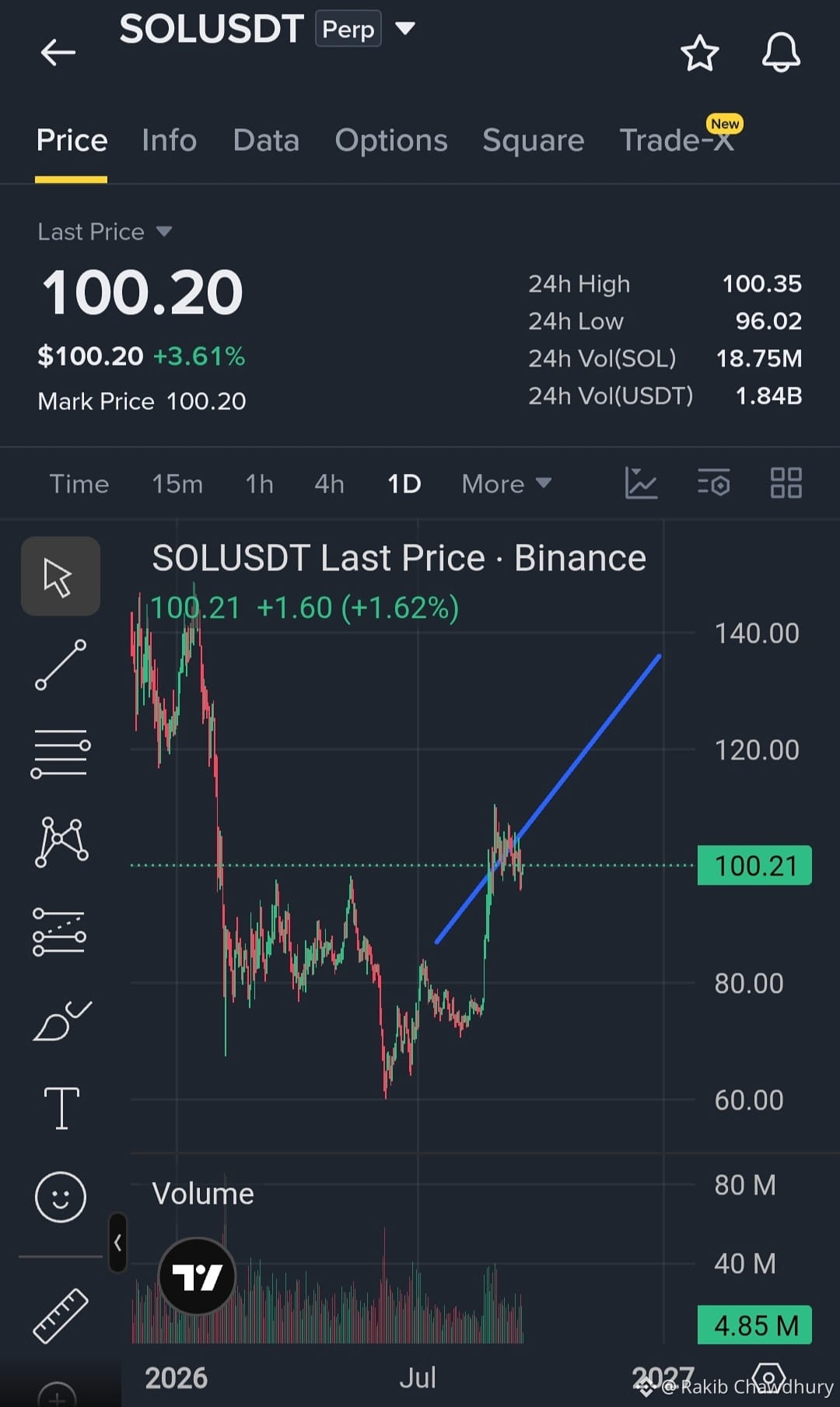Switch to the Options tab
The image size is (840, 1407).
click(x=391, y=140)
